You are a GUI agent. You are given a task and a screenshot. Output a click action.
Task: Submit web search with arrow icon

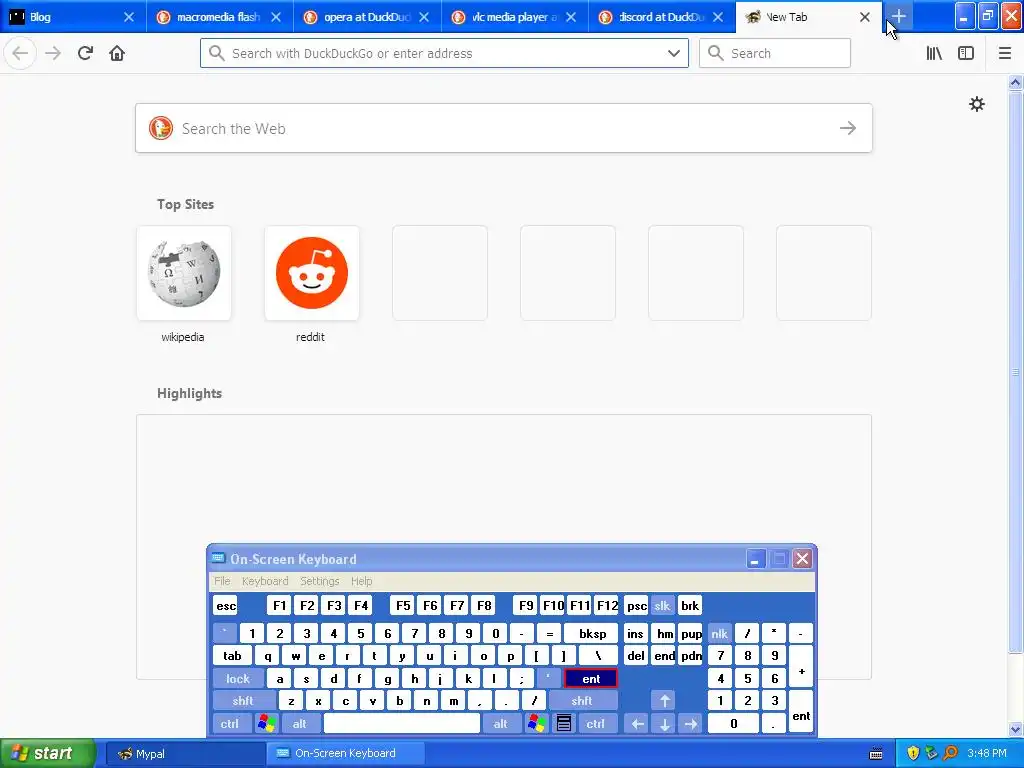point(848,128)
